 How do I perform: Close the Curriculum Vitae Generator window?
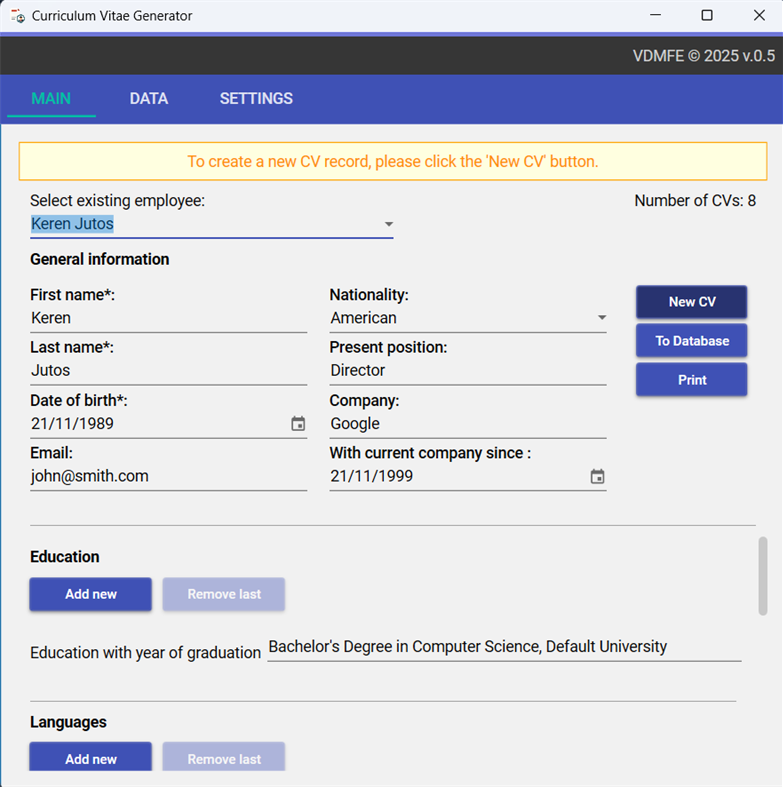(759, 16)
